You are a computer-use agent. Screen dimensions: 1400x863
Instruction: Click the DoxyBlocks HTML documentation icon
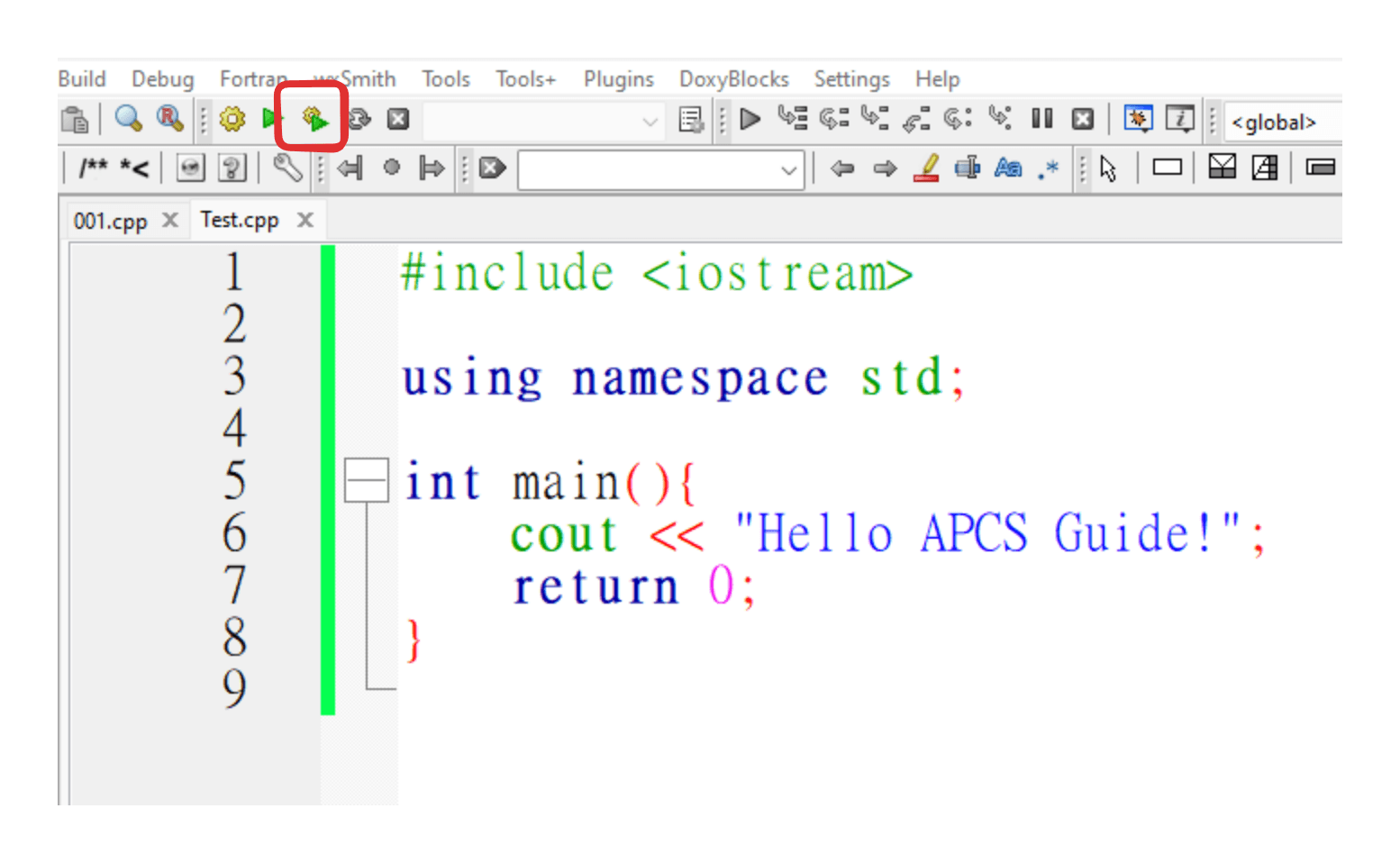click(190, 168)
